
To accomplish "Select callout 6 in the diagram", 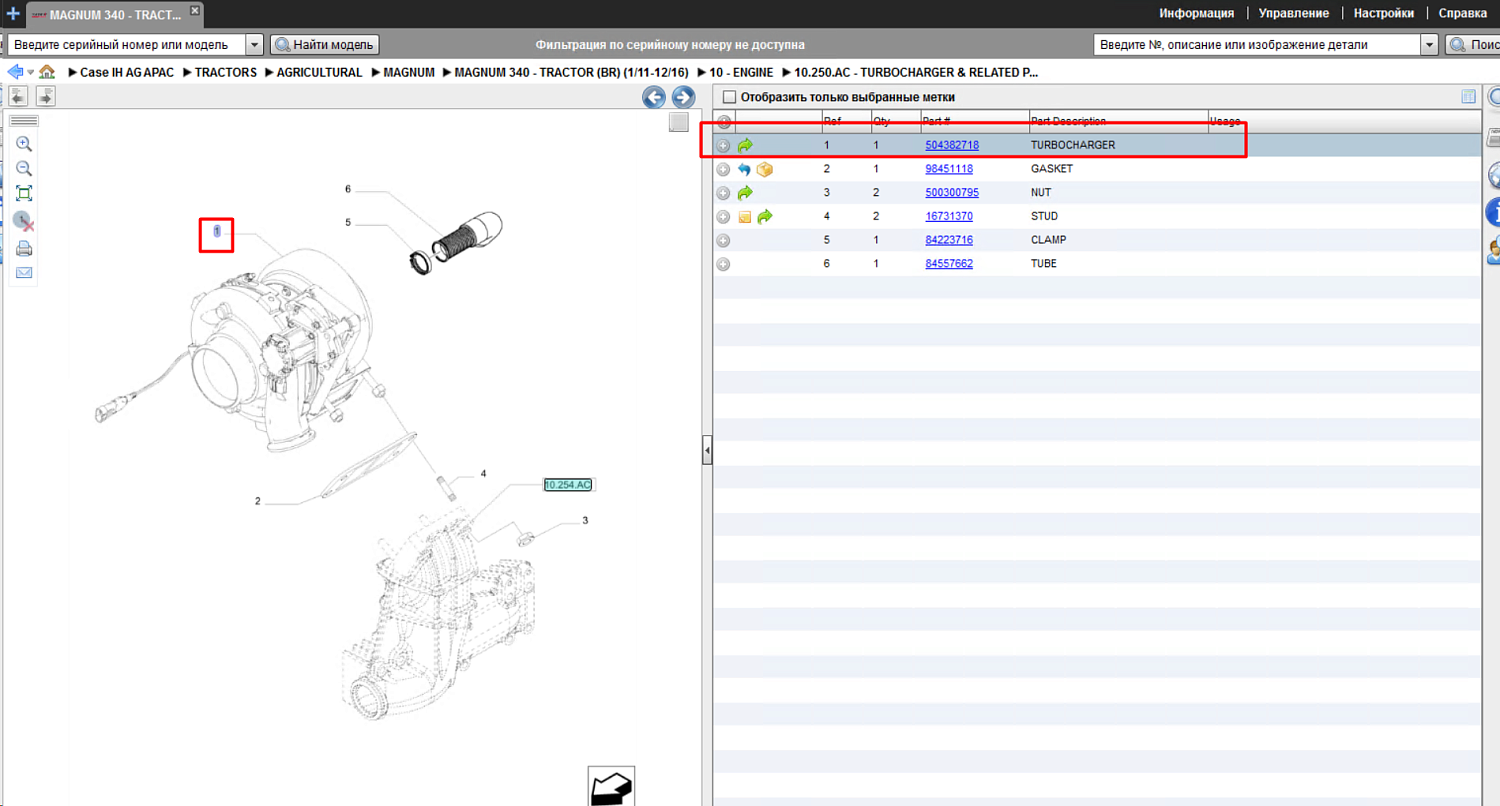I will pyautogui.click(x=348, y=189).
